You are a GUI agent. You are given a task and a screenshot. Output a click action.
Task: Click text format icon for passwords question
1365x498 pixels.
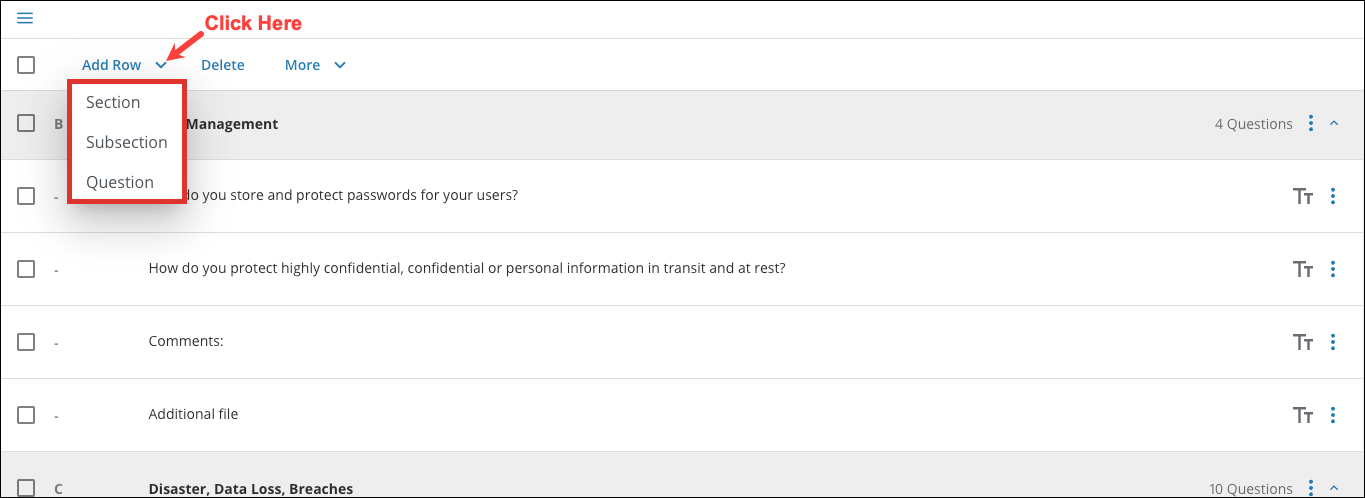(x=1302, y=196)
